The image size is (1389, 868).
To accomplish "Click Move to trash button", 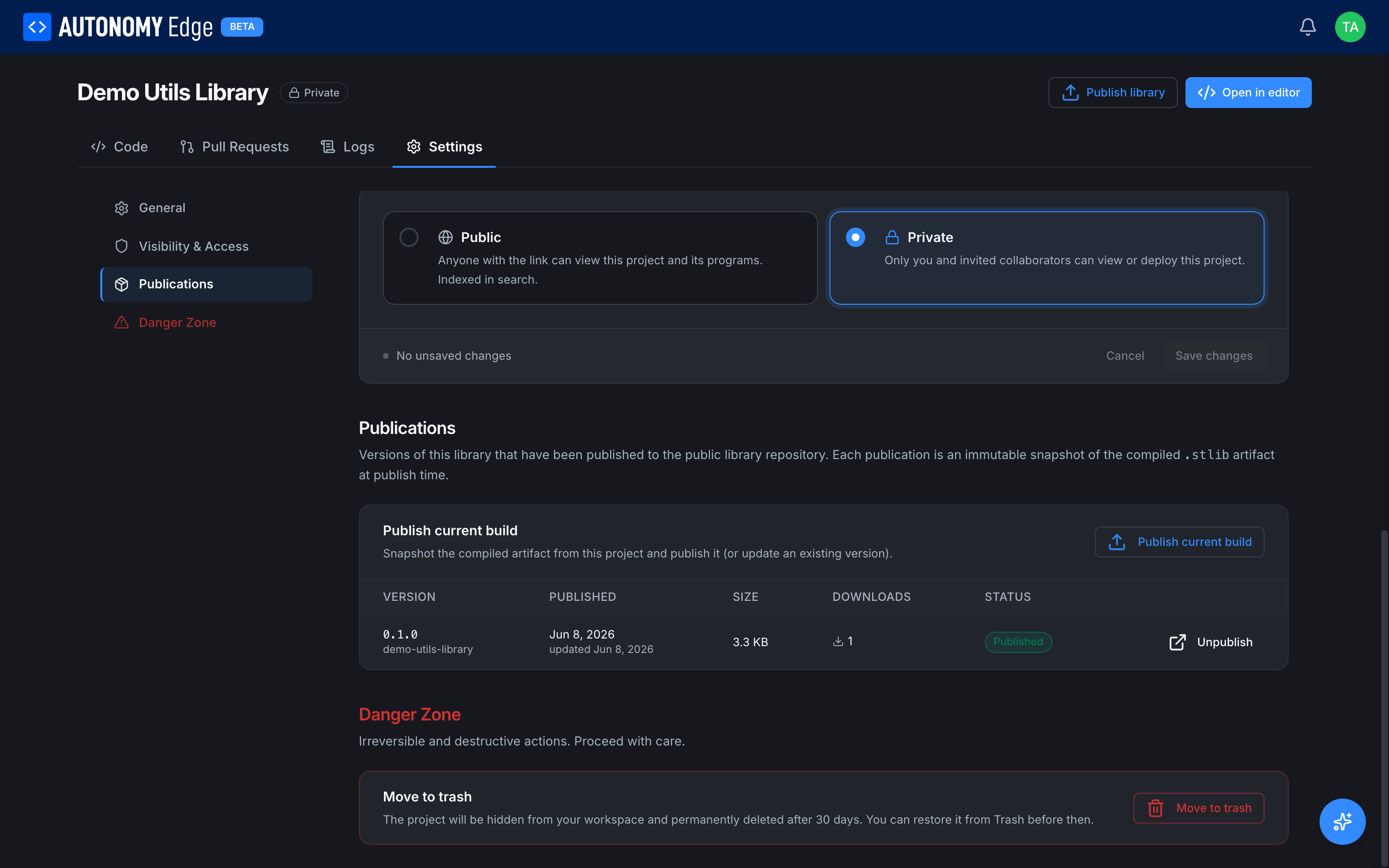I will click(x=1198, y=808).
